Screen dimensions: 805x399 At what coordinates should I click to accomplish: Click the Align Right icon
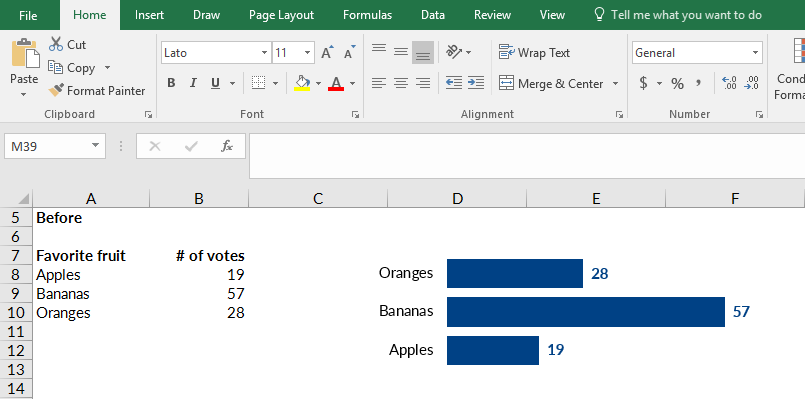pos(423,83)
